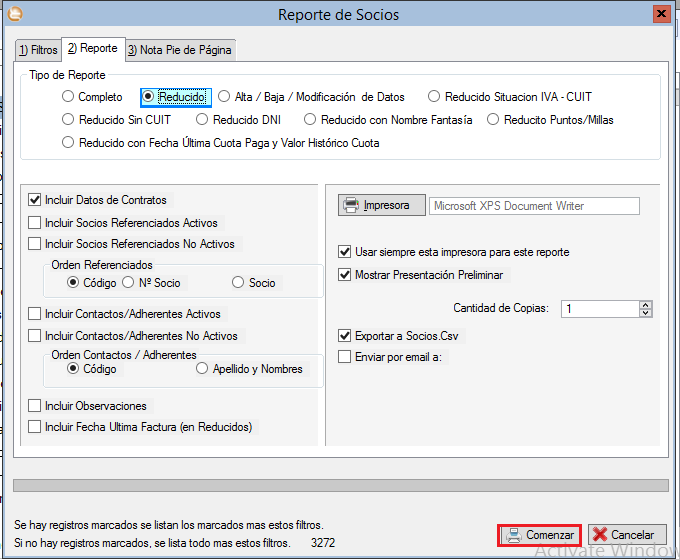Toggle Mostrar Presentación Preliminar checkbox
Screen dimensions: 680x560
346,275
